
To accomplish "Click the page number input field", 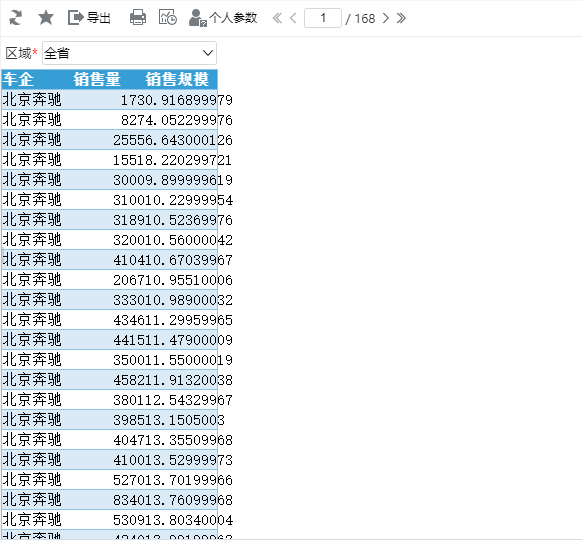I will (323, 18).
